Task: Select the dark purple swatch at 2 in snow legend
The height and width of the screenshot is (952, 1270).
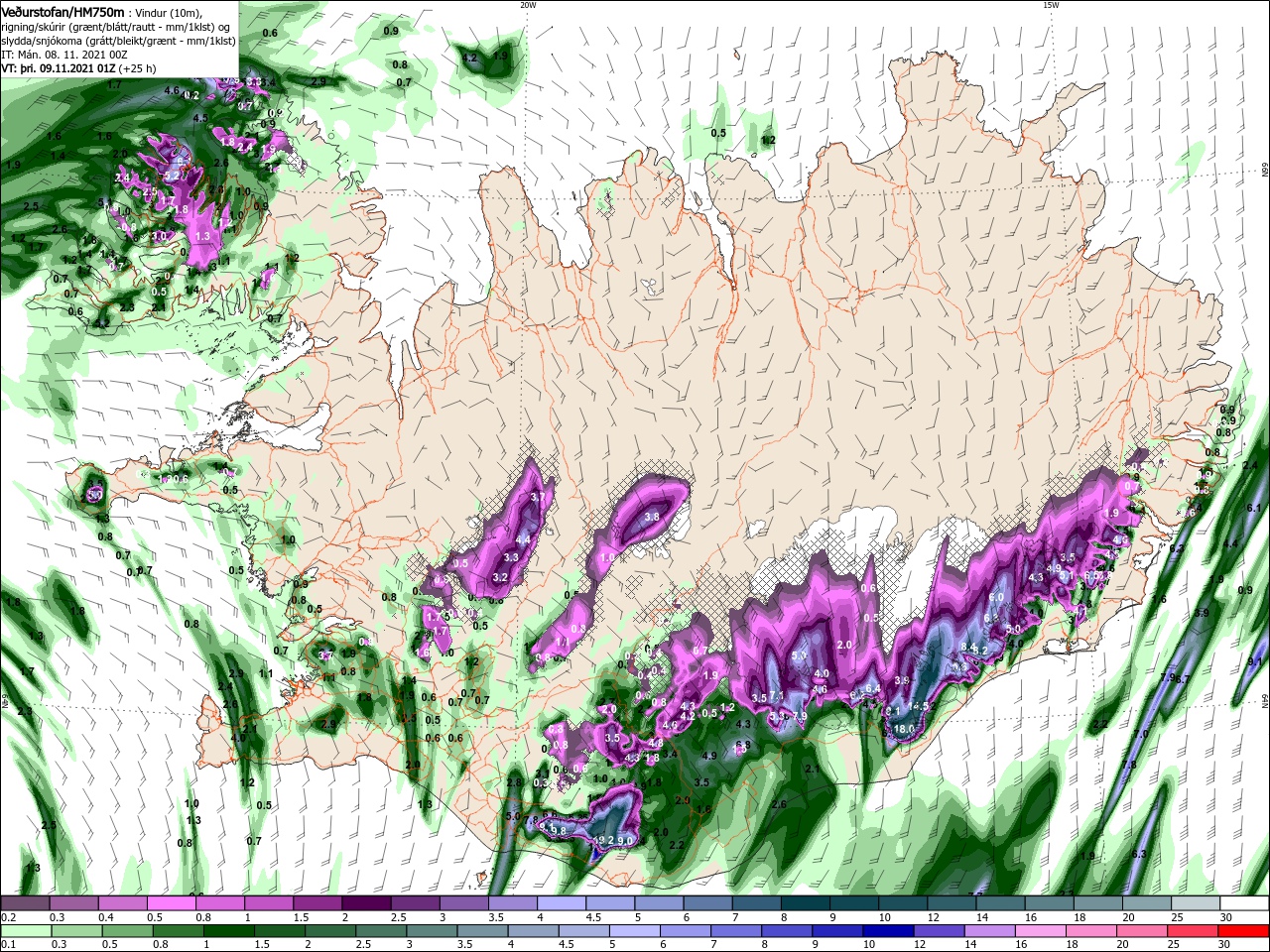Action: (366, 903)
